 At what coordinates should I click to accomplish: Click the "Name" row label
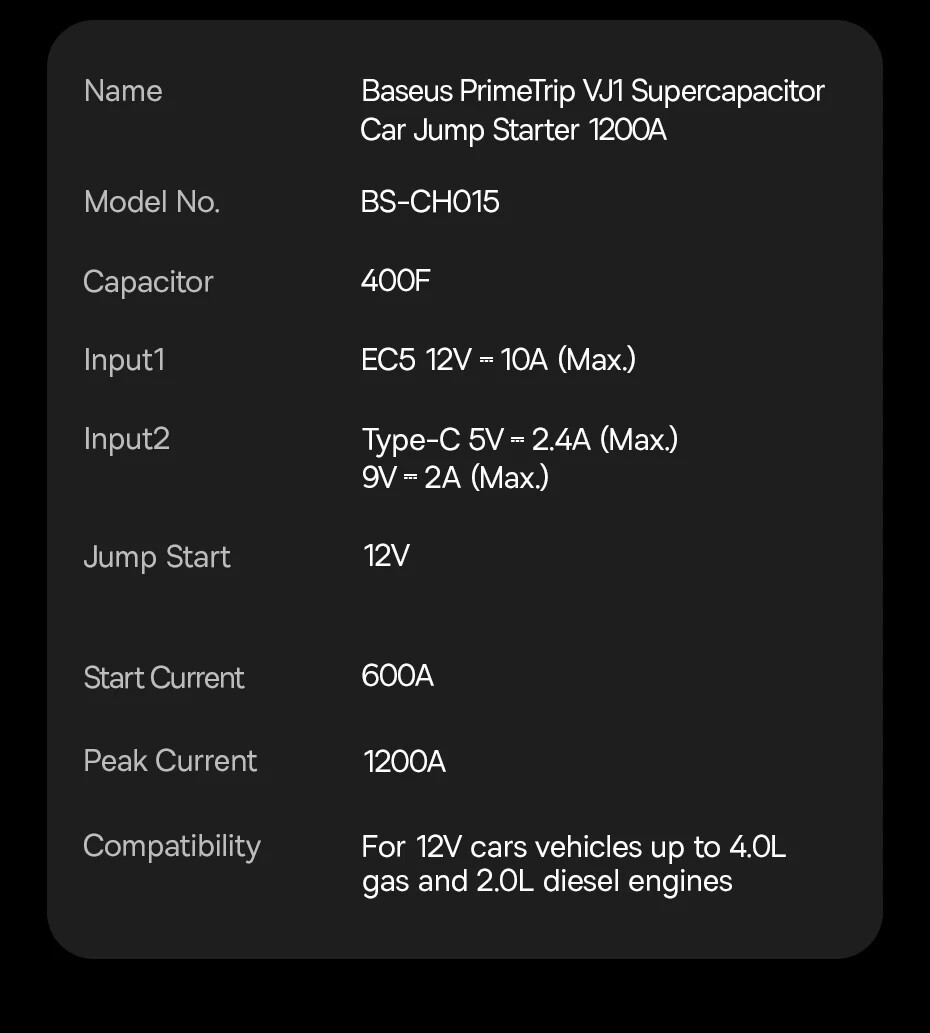[x=123, y=91]
